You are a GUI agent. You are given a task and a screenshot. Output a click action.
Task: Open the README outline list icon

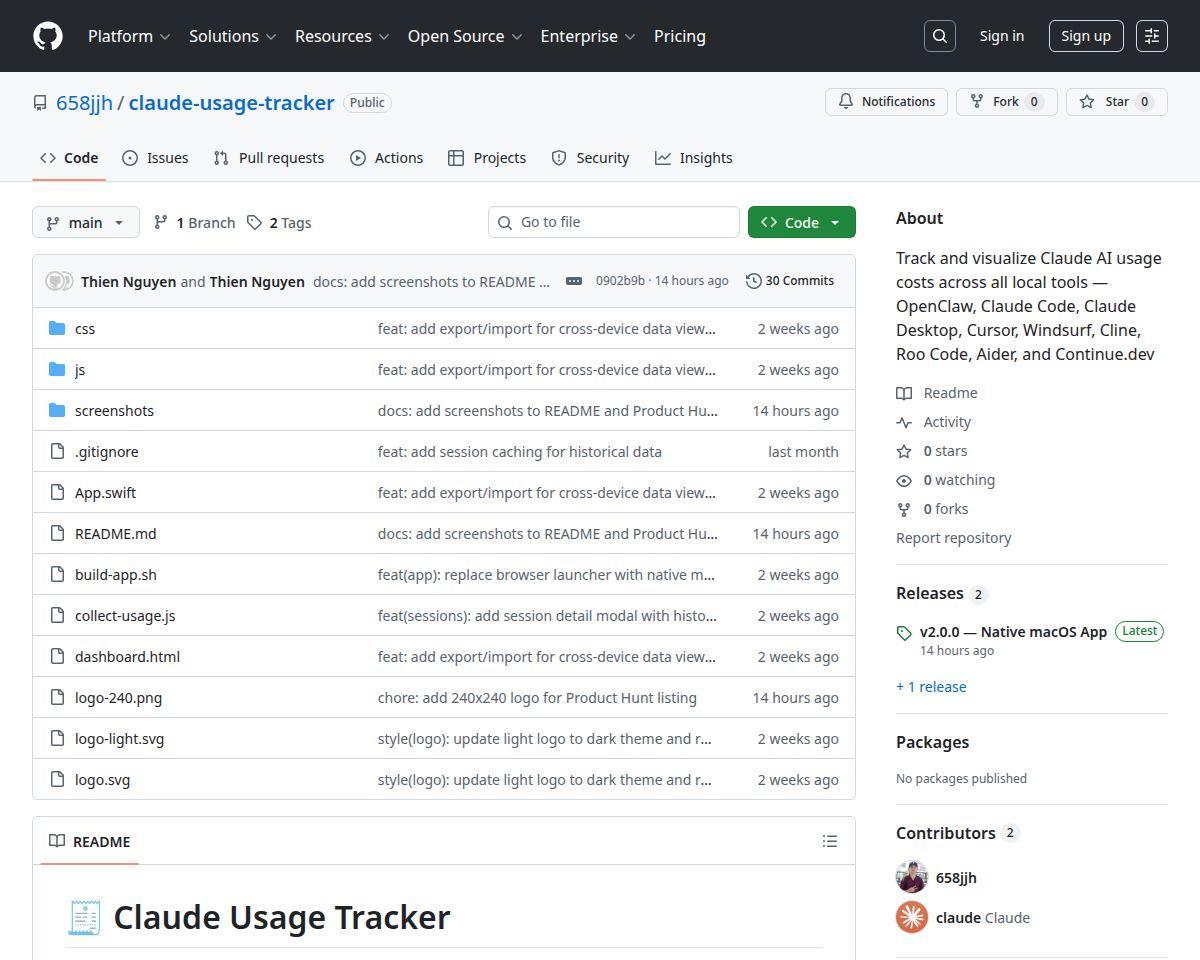tap(830, 841)
